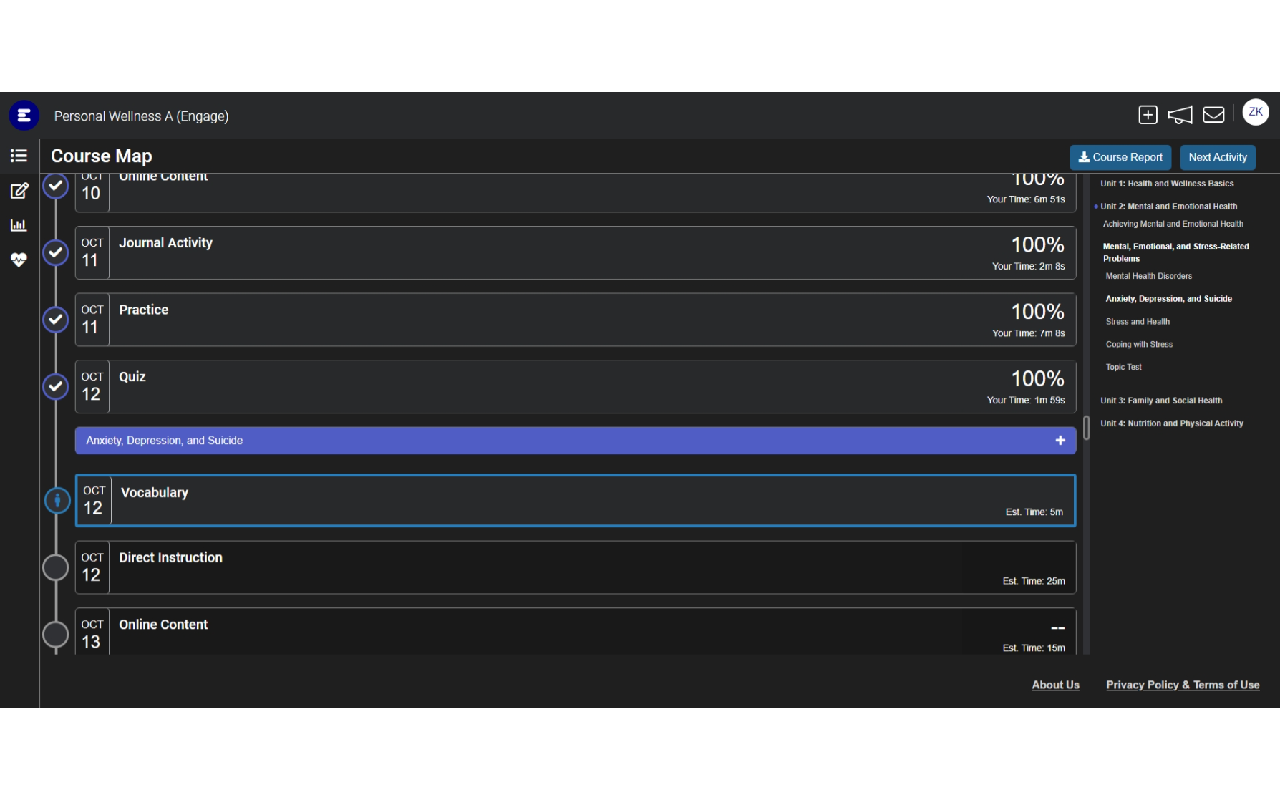Open messages with the envelope icon
The image size is (1280, 800).
click(1213, 114)
